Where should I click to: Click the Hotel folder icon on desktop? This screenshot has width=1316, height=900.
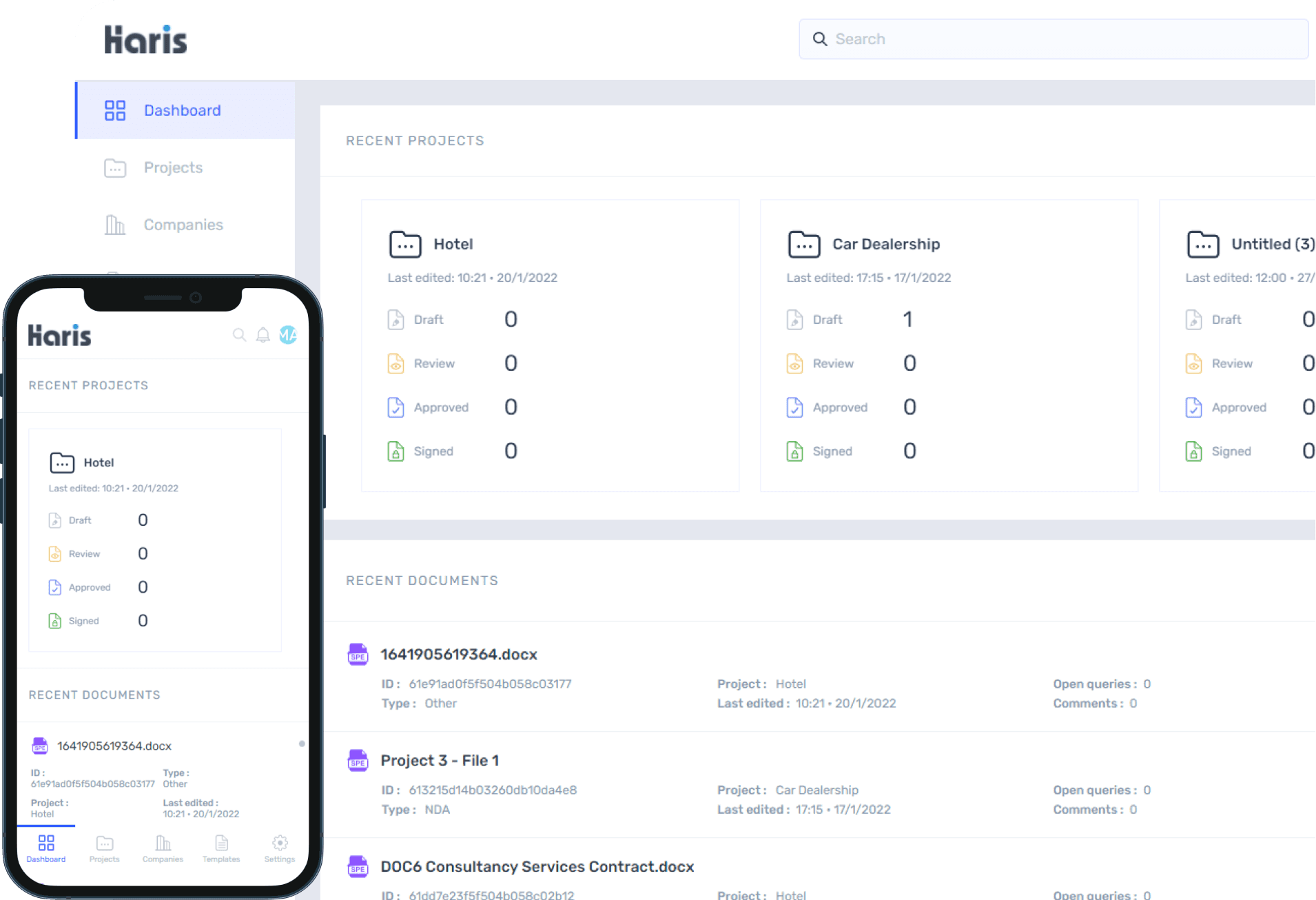[x=405, y=244]
